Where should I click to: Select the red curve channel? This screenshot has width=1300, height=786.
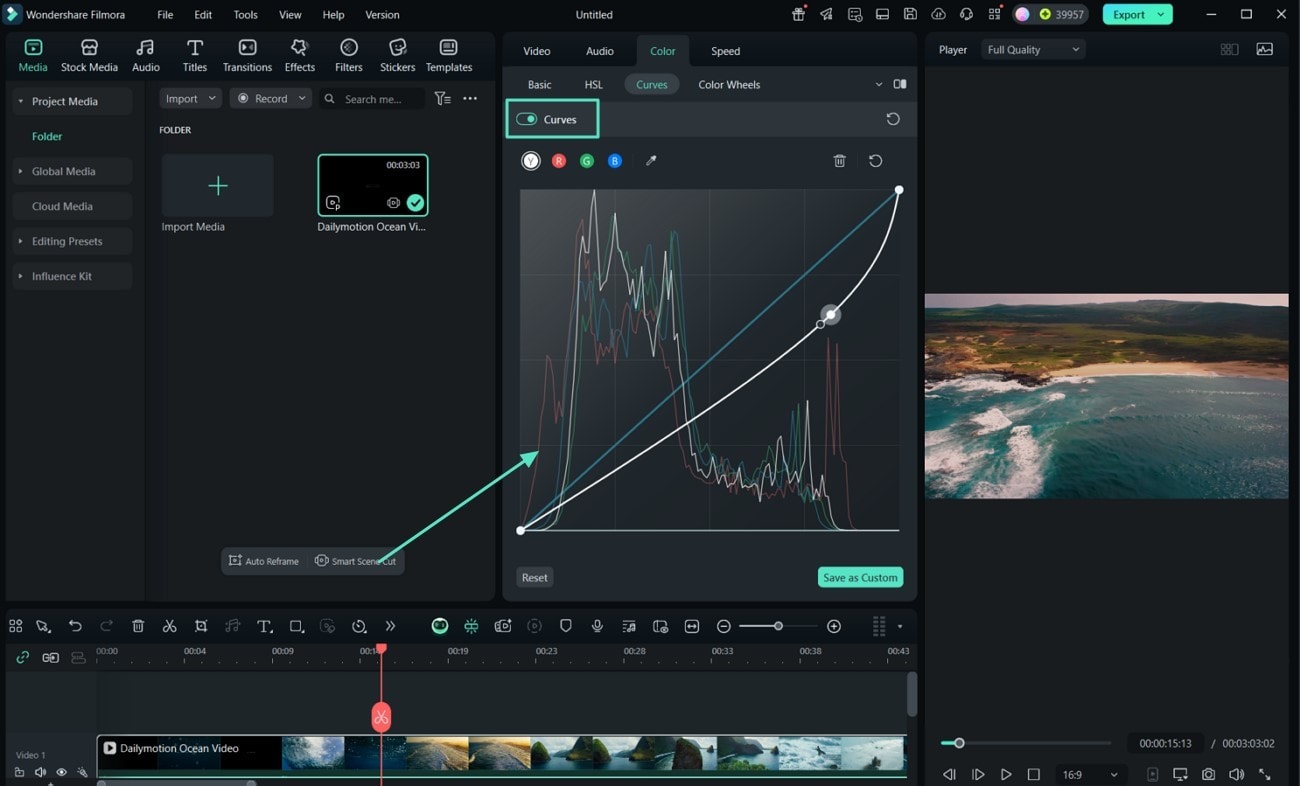coord(559,160)
